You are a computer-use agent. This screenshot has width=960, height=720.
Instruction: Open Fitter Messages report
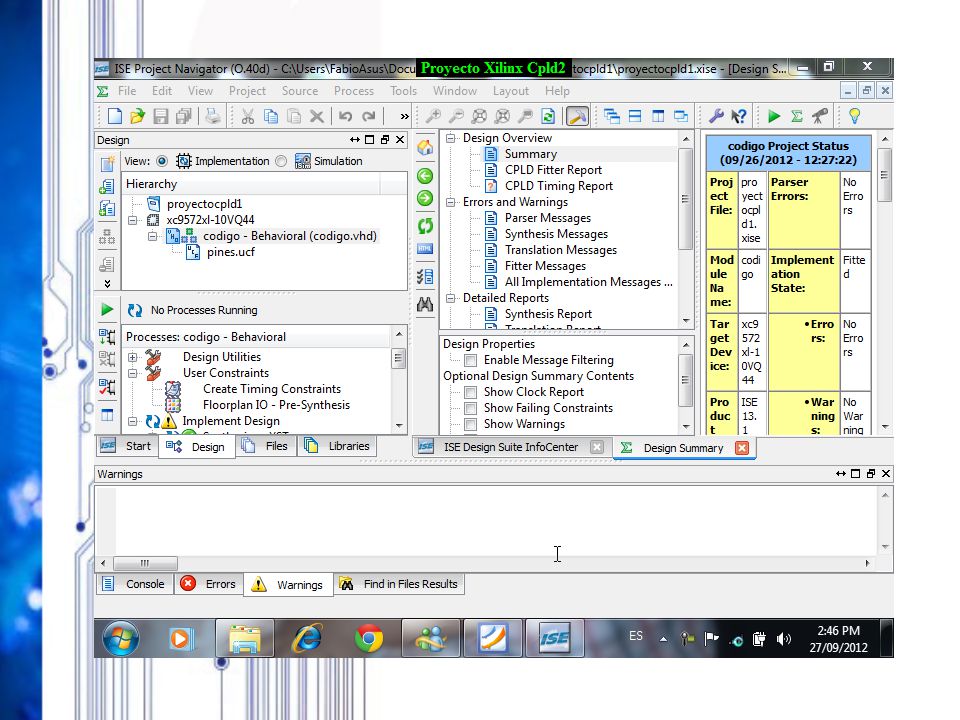point(545,266)
